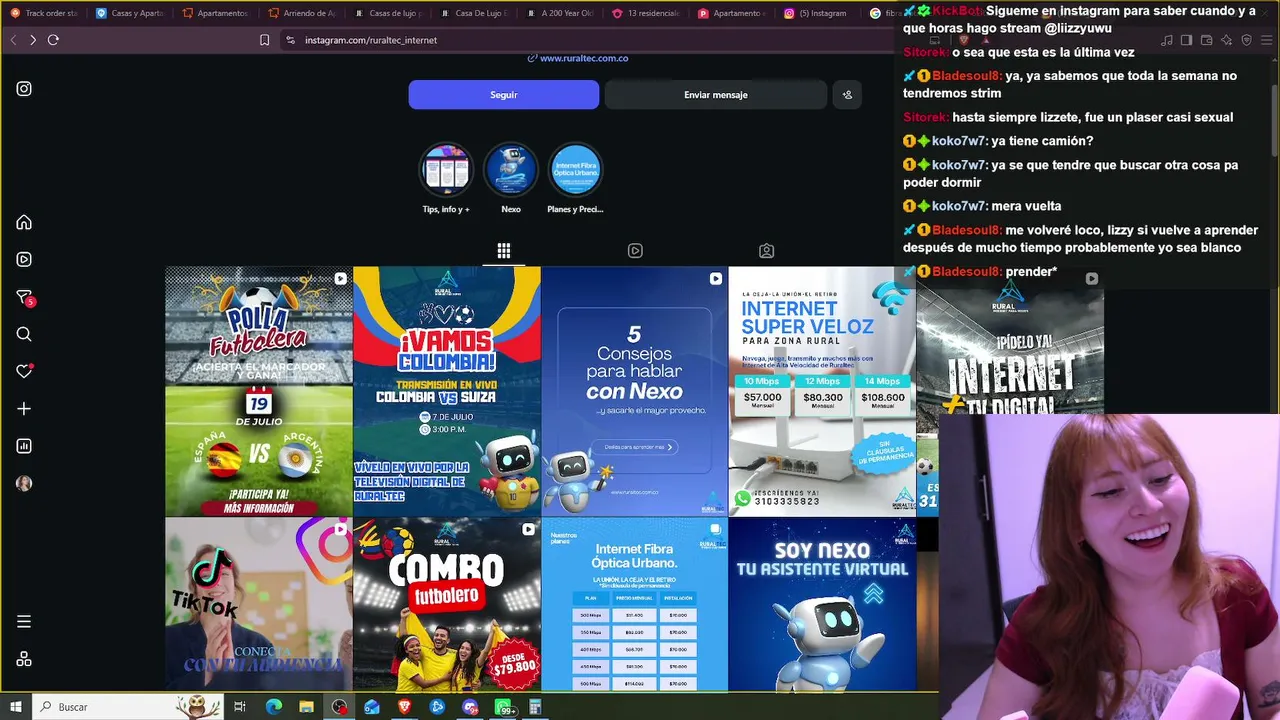Open the Nexo story highlight
The image size is (1280, 720).
pyautogui.click(x=511, y=169)
